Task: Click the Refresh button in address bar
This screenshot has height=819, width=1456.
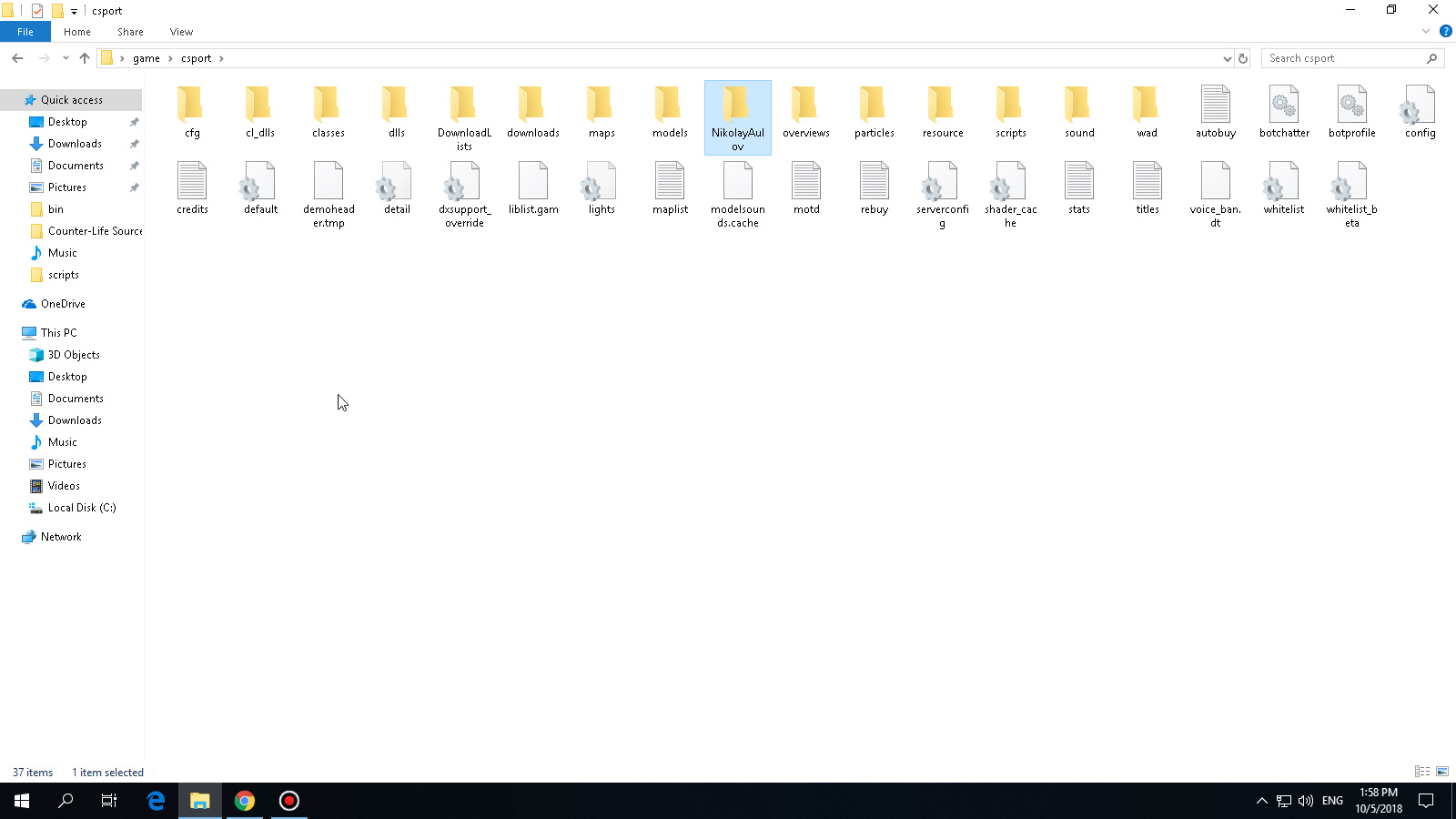Action: pyautogui.click(x=1243, y=58)
